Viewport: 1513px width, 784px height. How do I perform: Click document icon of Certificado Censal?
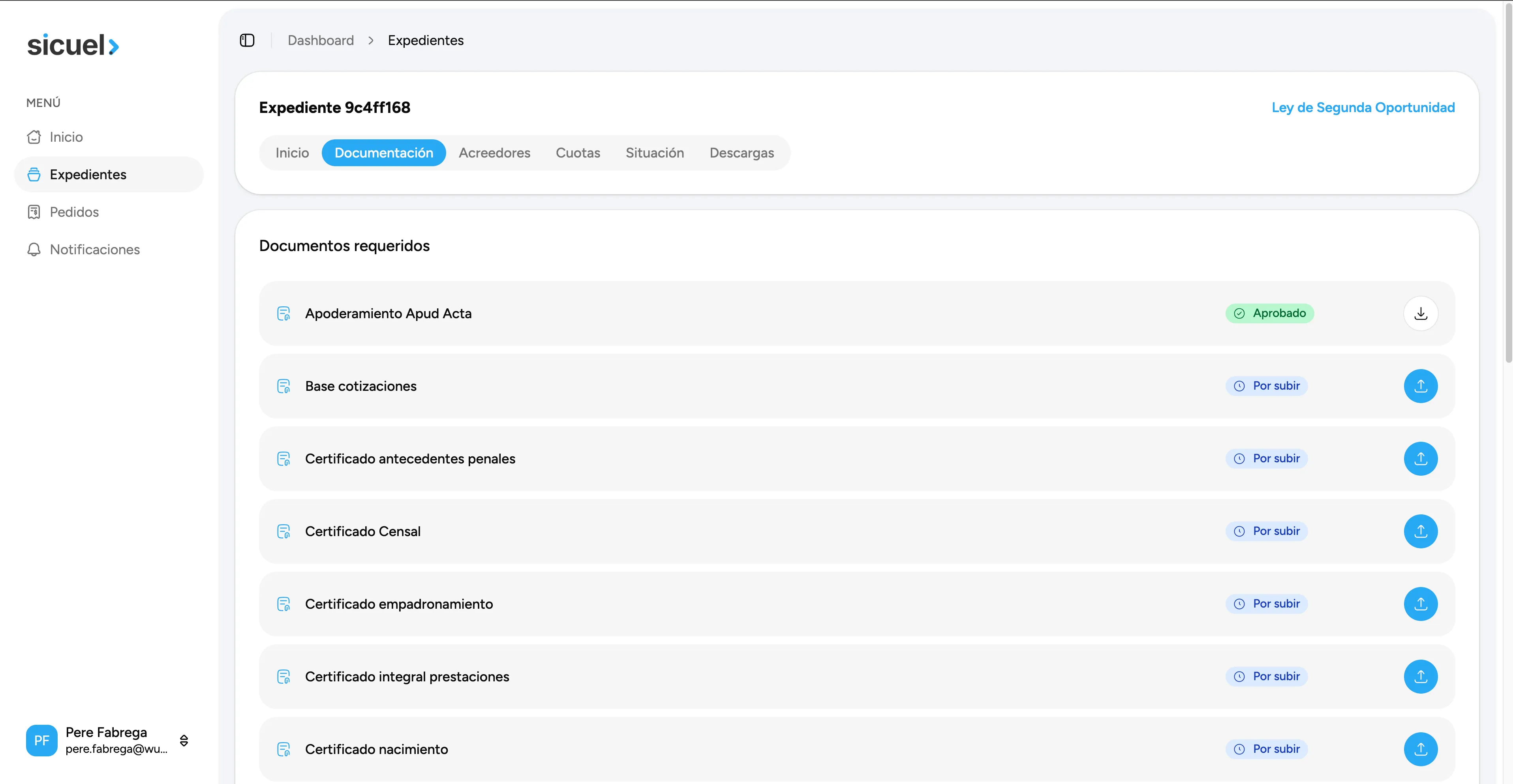click(283, 531)
